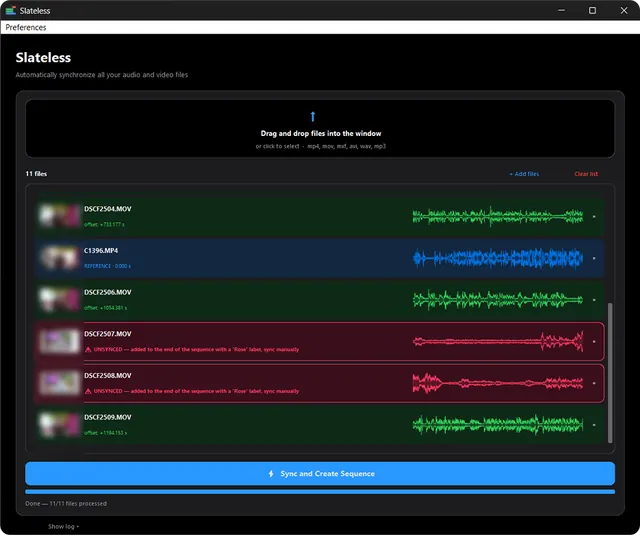Open C1396.MP4 reference thumbnail
The width and height of the screenshot is (640, 535).
click(x=60, y=258)
